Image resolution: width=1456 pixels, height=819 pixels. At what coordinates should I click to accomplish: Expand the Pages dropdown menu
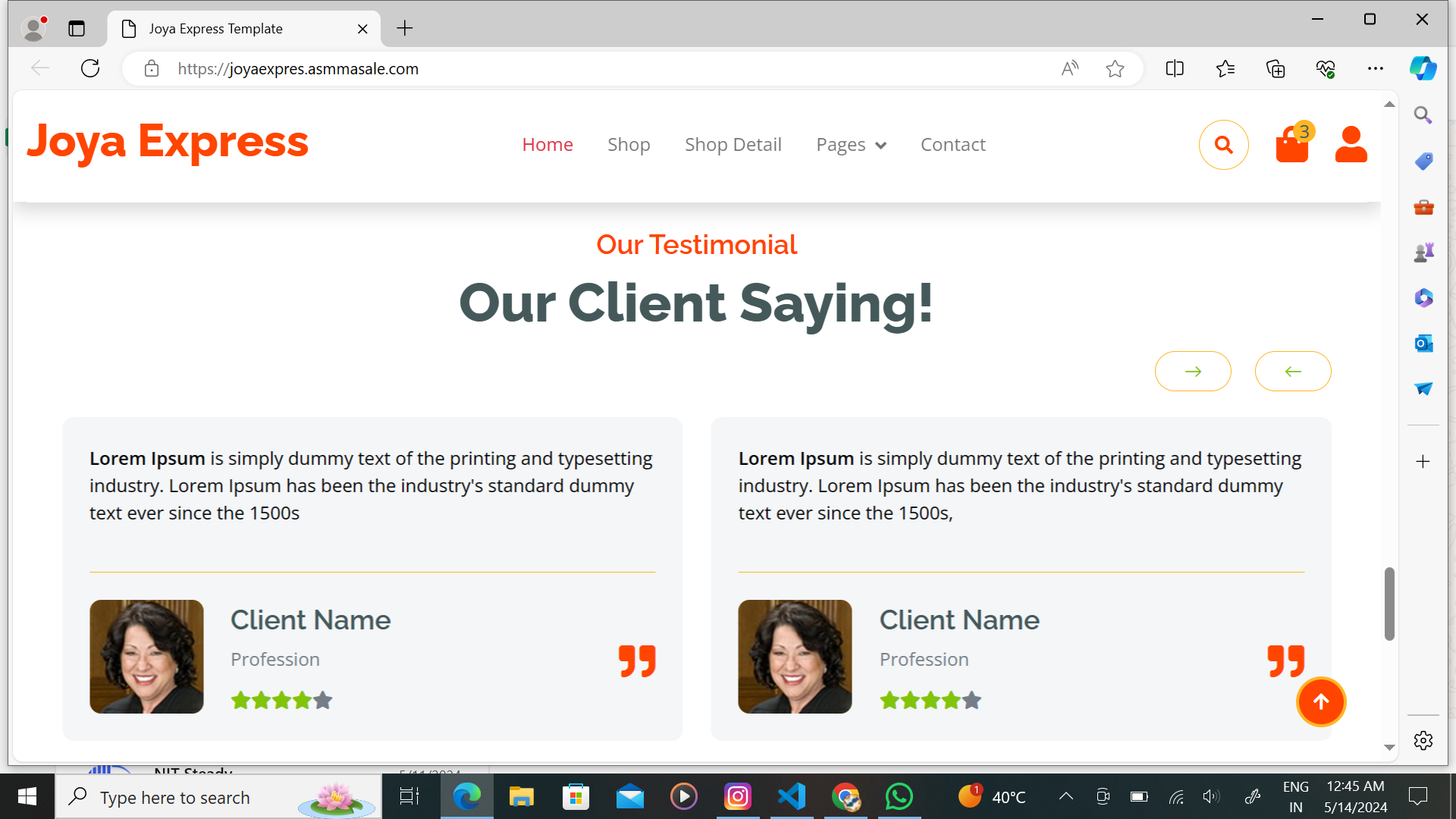pos(851,145)
